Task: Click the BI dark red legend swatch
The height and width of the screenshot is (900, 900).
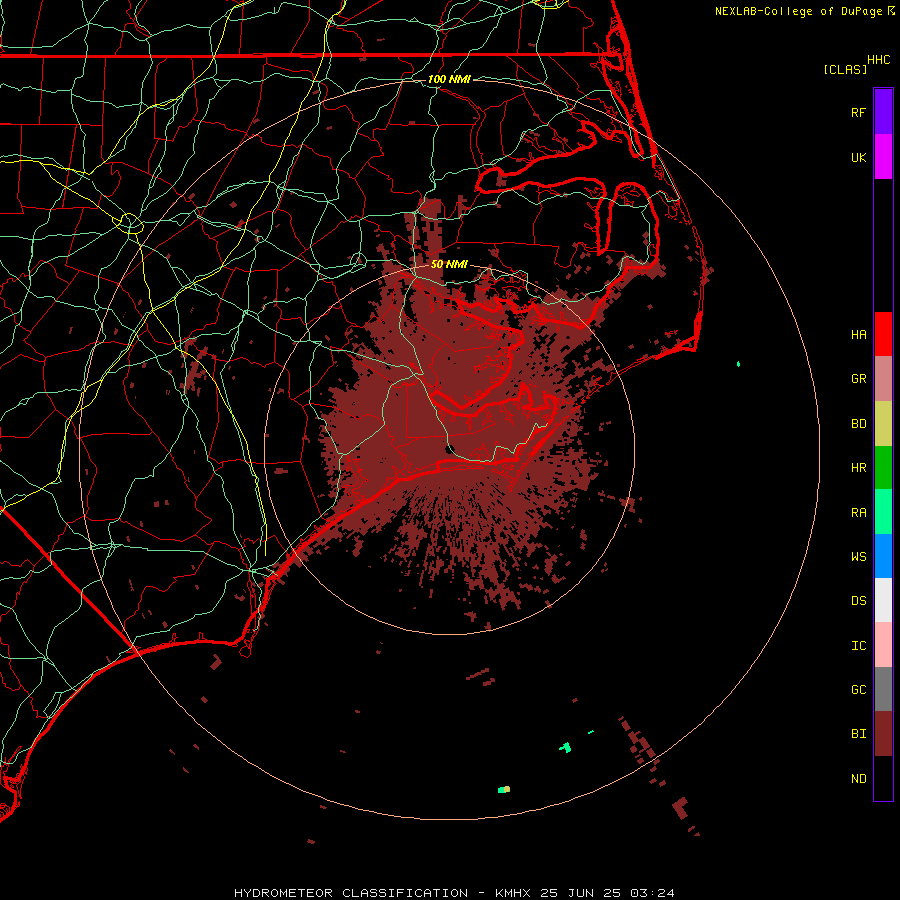Action: [883, 734]
